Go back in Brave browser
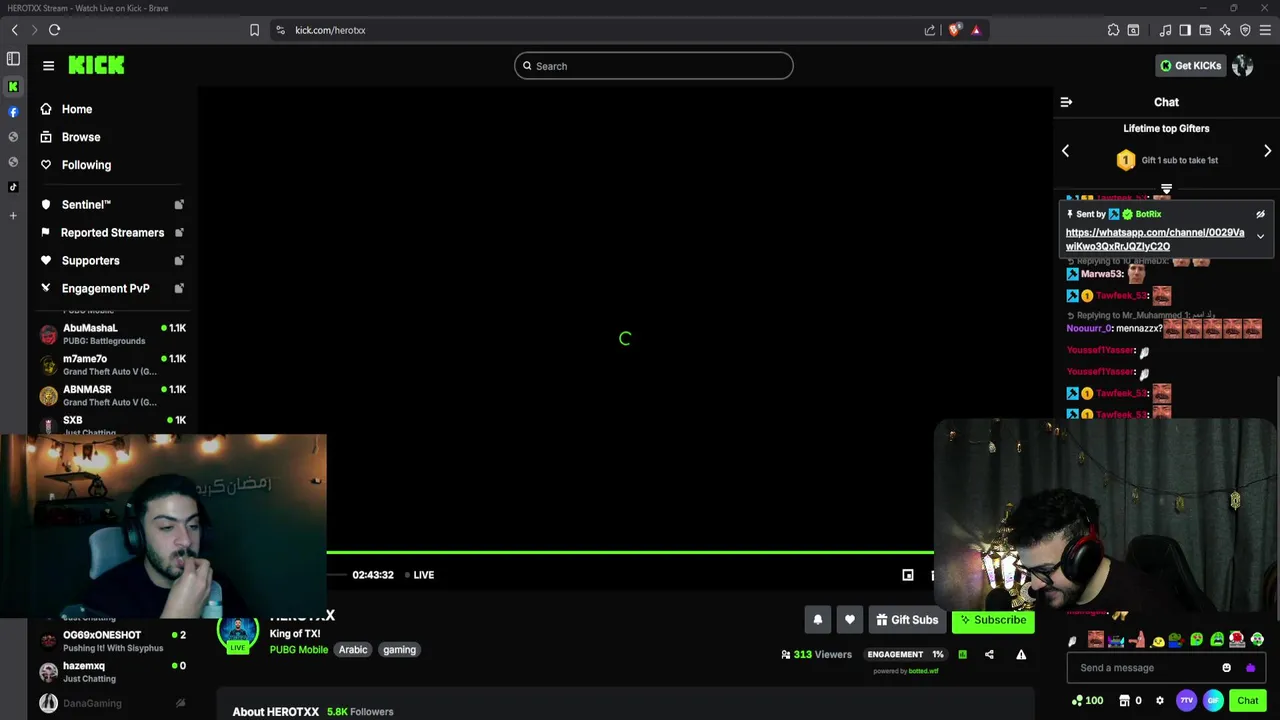 tap(14, 30)
